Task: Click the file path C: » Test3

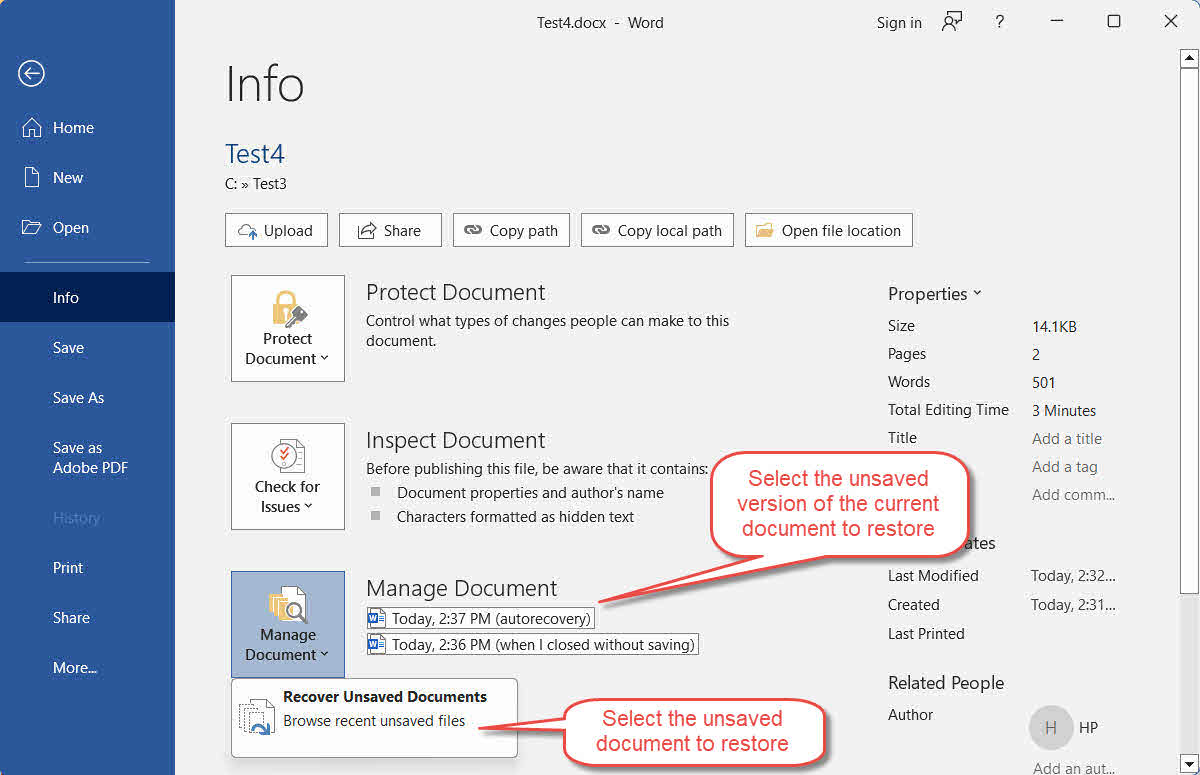Action: [x=256, y=184]
